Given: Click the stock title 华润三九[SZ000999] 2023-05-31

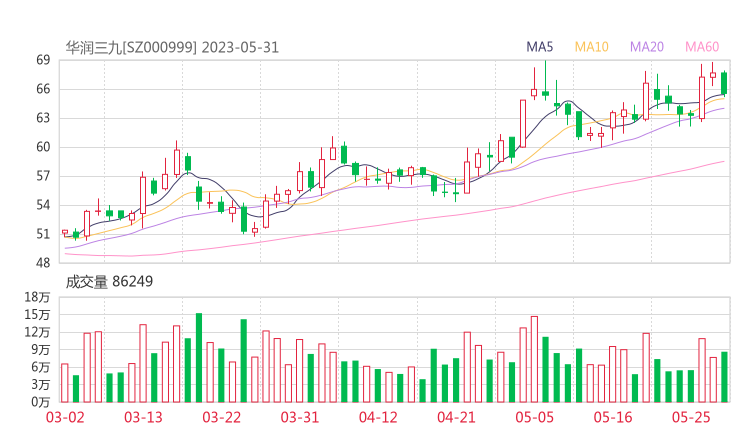Looking at the screenshot, I should click(172, 48).
